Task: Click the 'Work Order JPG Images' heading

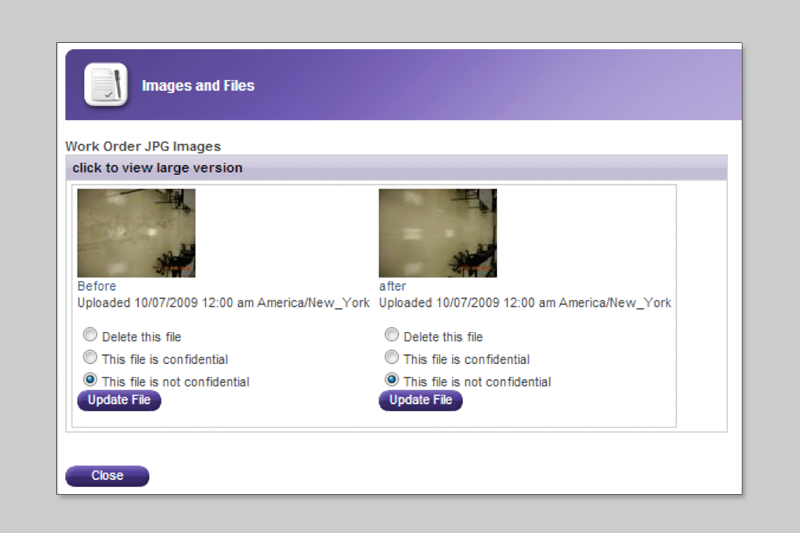Action: [143, 147]
